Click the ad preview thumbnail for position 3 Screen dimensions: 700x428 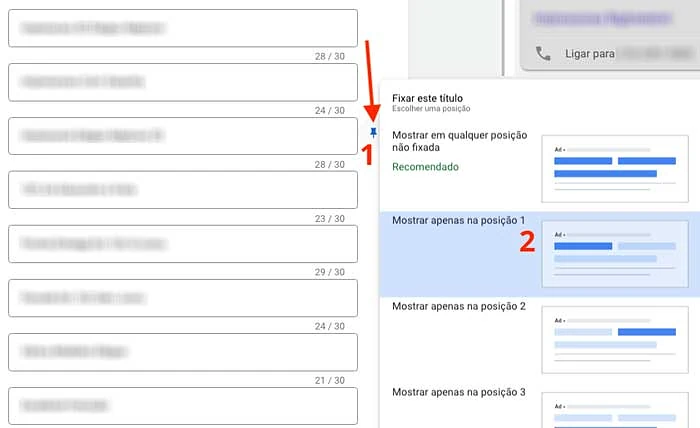pyautogui.click(x=615, y=410)
